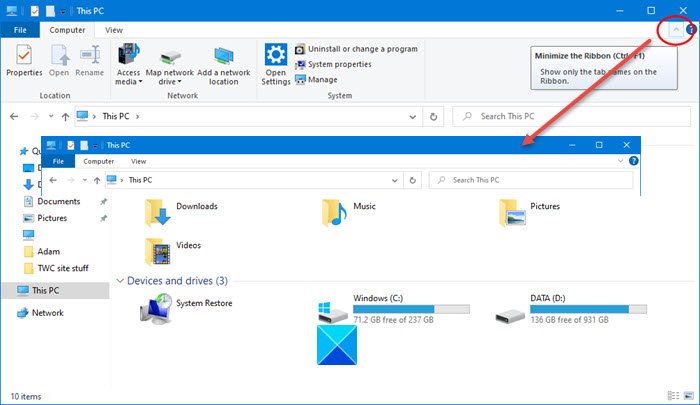The image size is (700, 405).
Task: Select the Videos folder
Action: (x=173, y=251)
